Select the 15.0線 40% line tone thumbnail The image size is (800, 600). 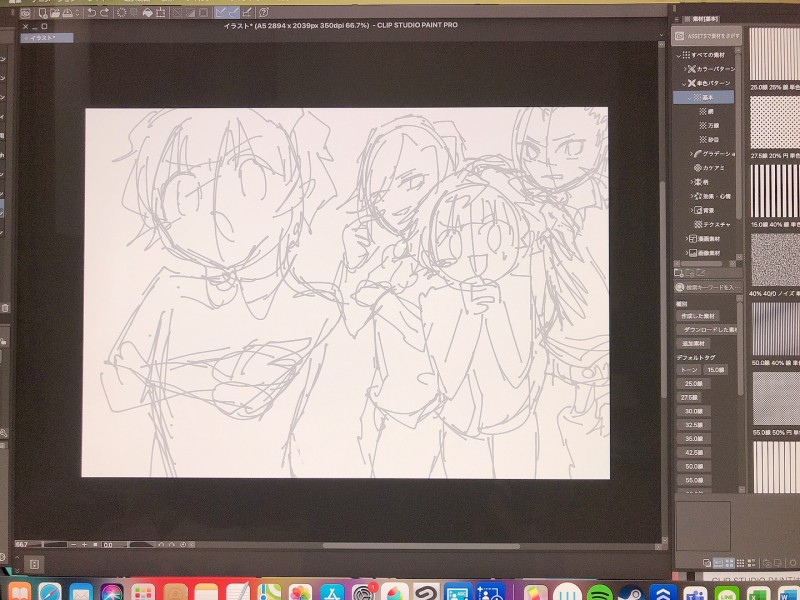click(x=774, y=191)
